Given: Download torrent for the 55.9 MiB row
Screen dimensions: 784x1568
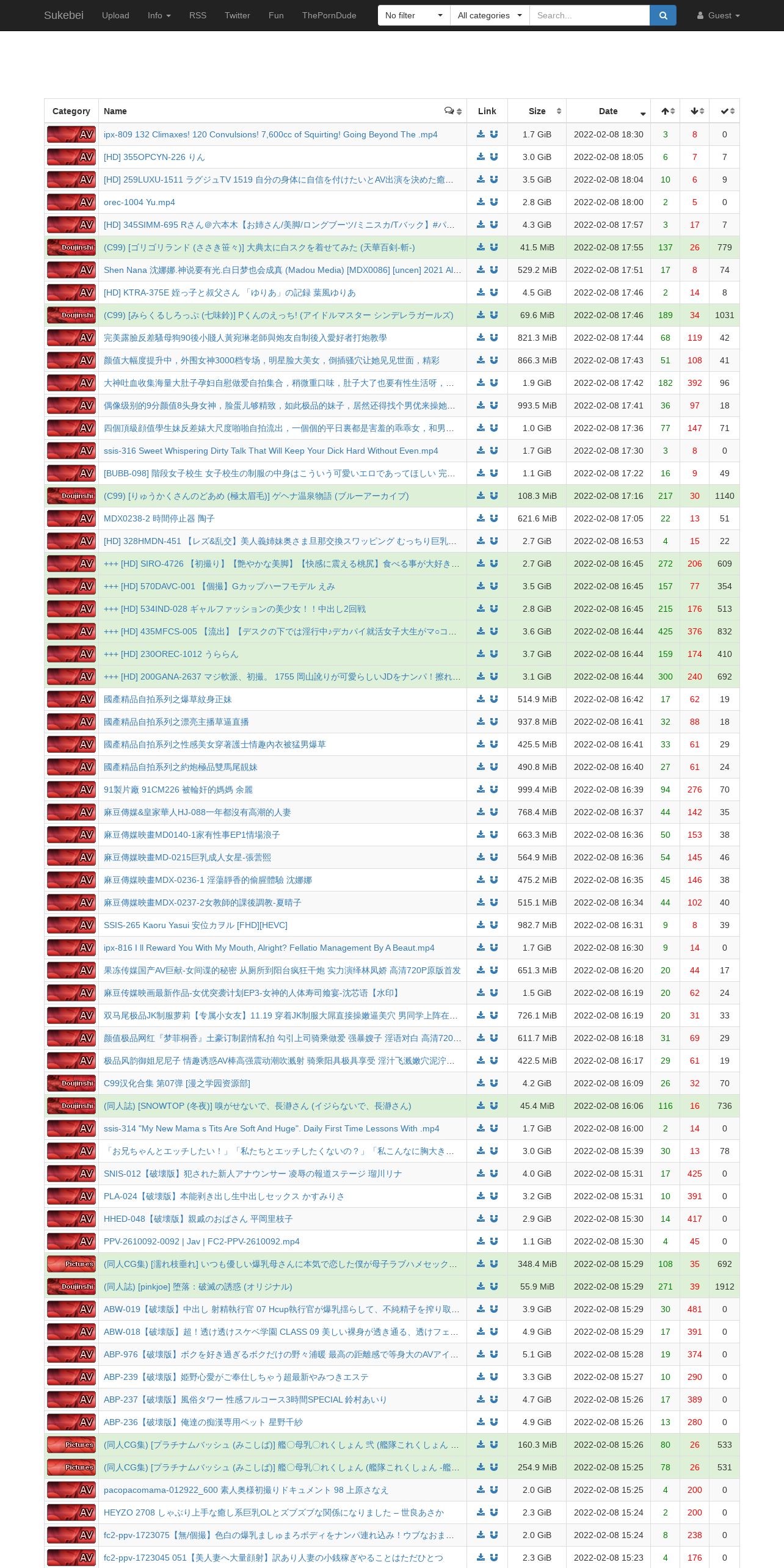Looking at the screenshot, I should (481, 1287).
